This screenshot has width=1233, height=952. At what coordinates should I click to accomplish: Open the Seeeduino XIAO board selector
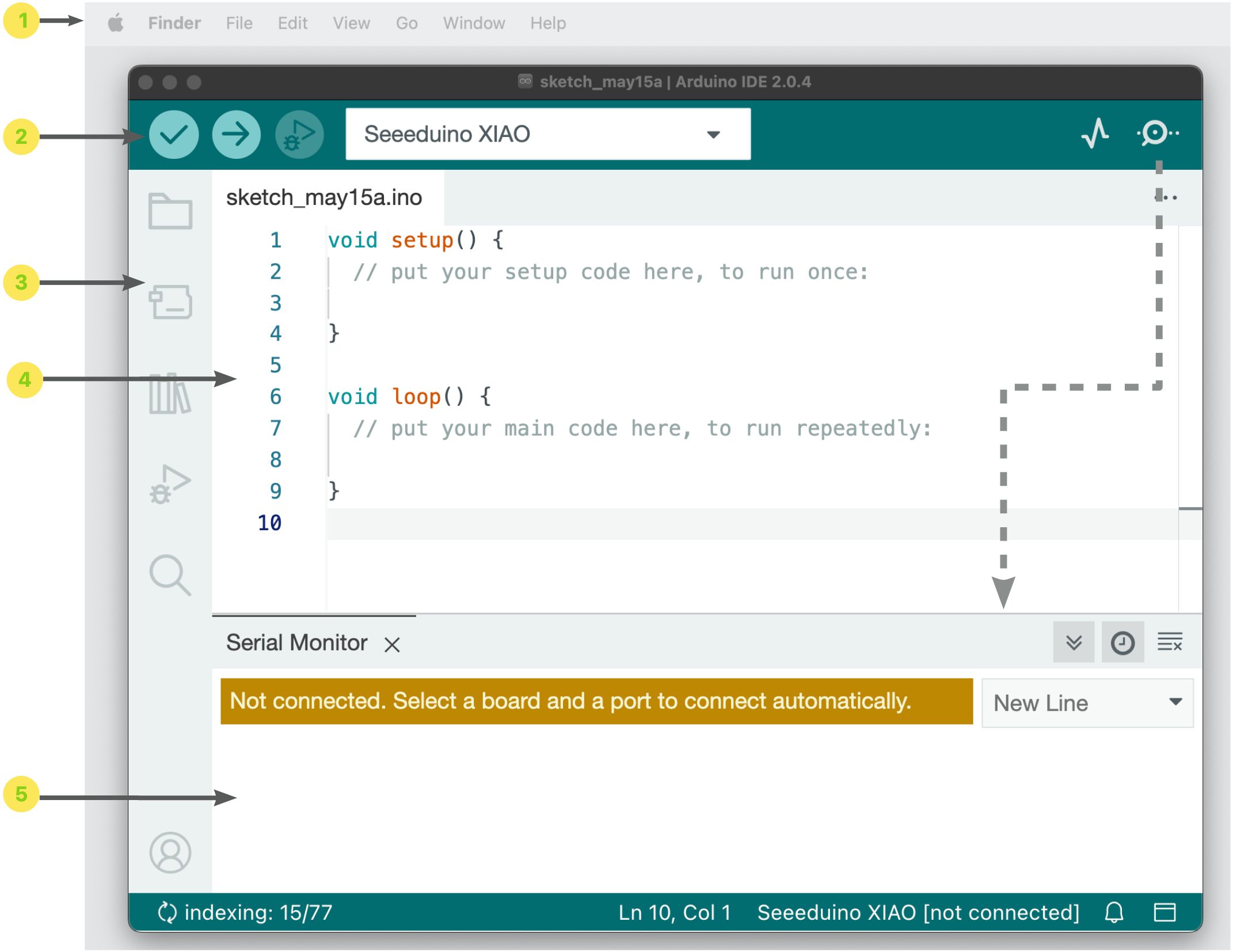point(548,134)
